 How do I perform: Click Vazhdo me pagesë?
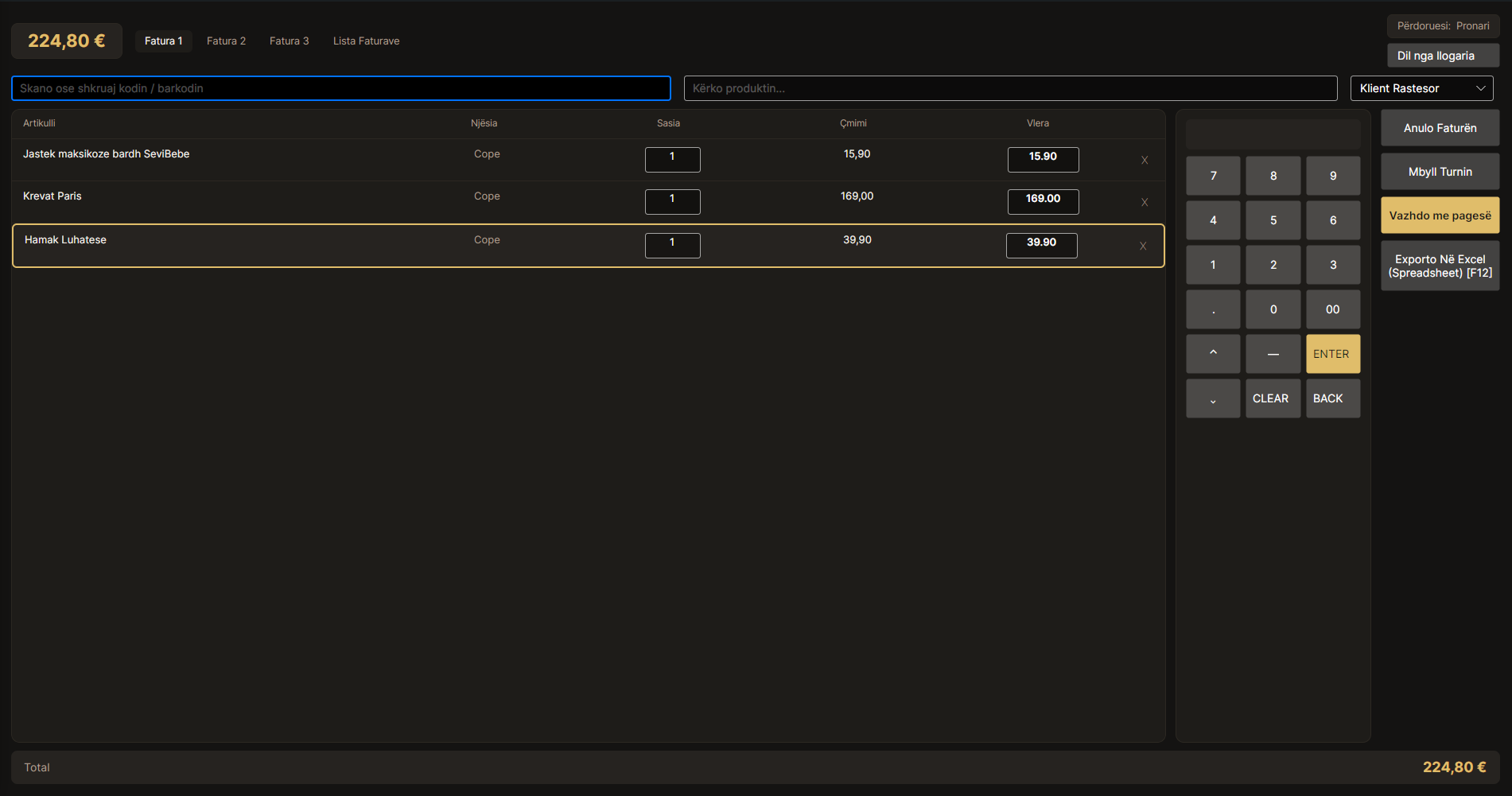[1440, 216]
